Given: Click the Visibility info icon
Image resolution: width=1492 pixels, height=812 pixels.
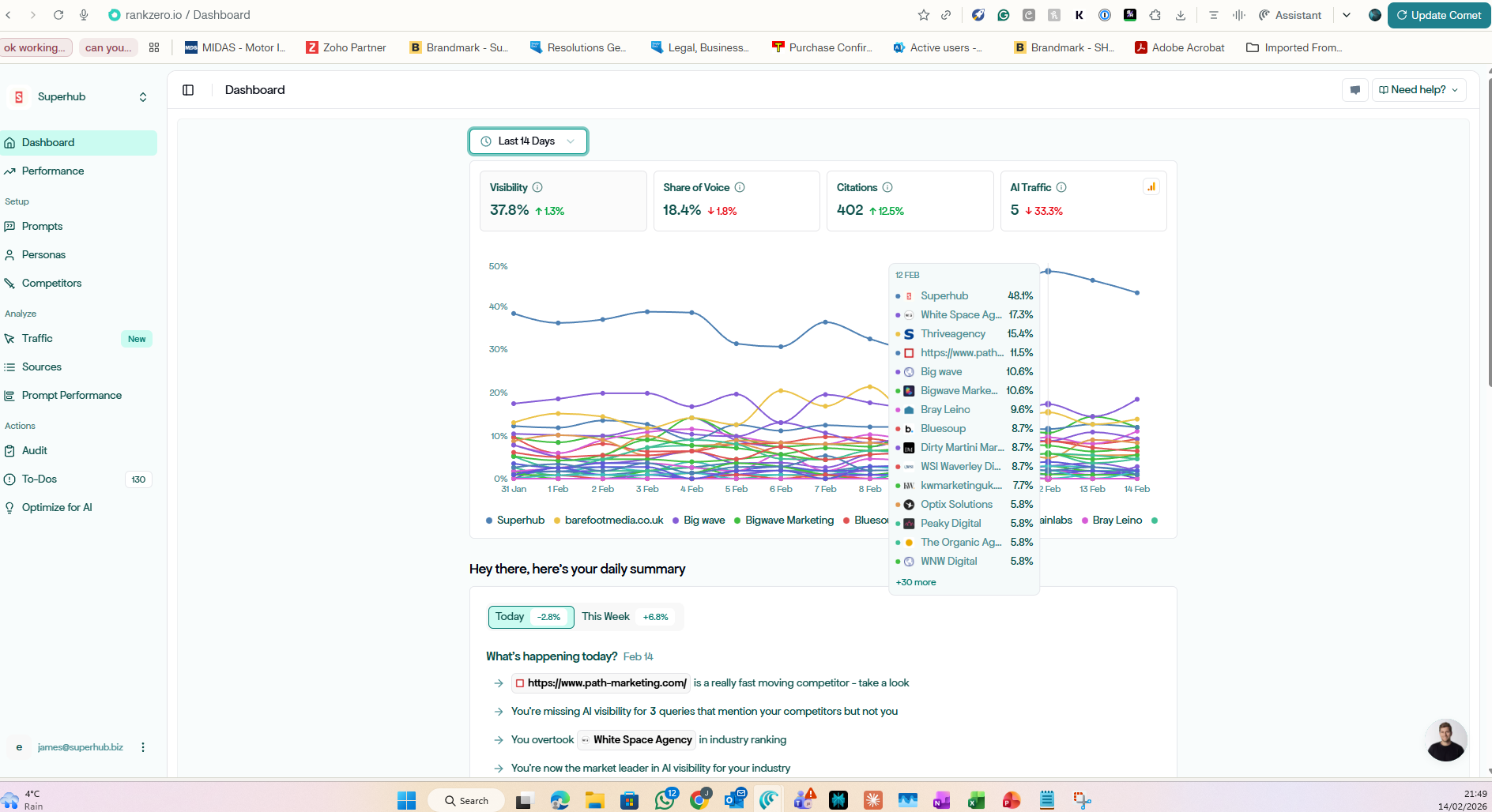Looking at the screenshot, I should point(537,187).
